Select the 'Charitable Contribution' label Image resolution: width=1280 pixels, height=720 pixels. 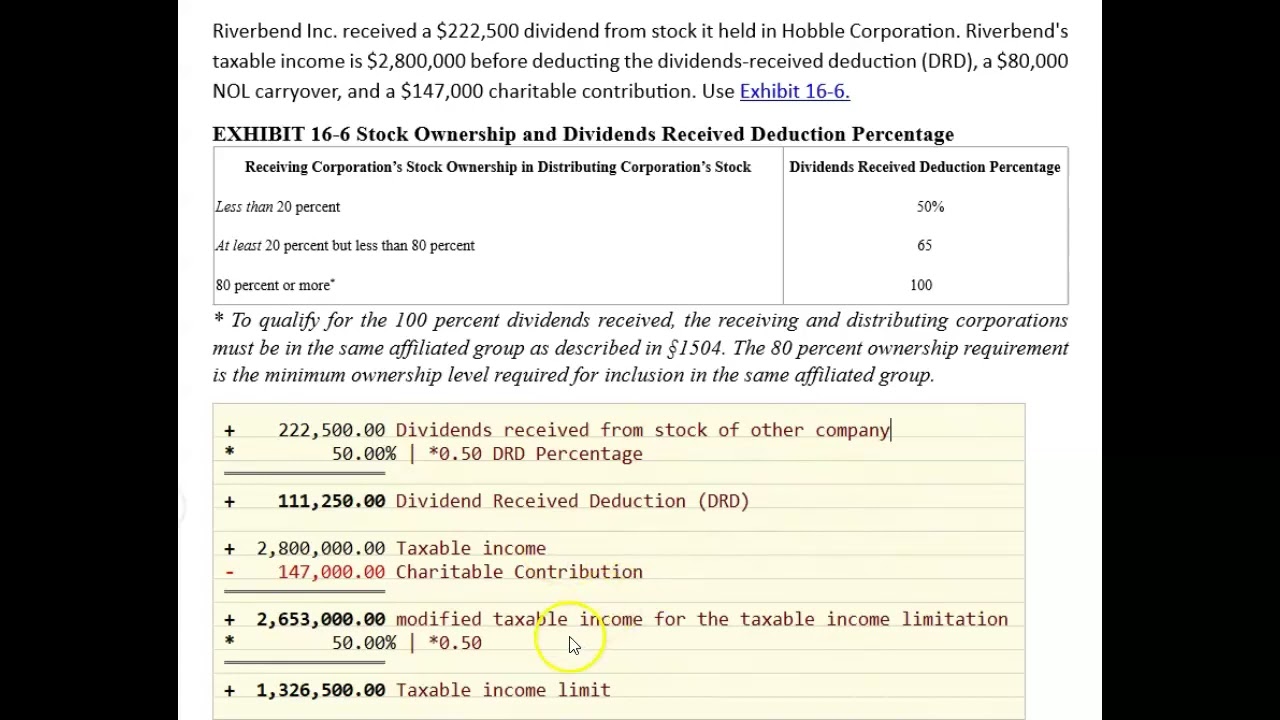coord(519,572)
